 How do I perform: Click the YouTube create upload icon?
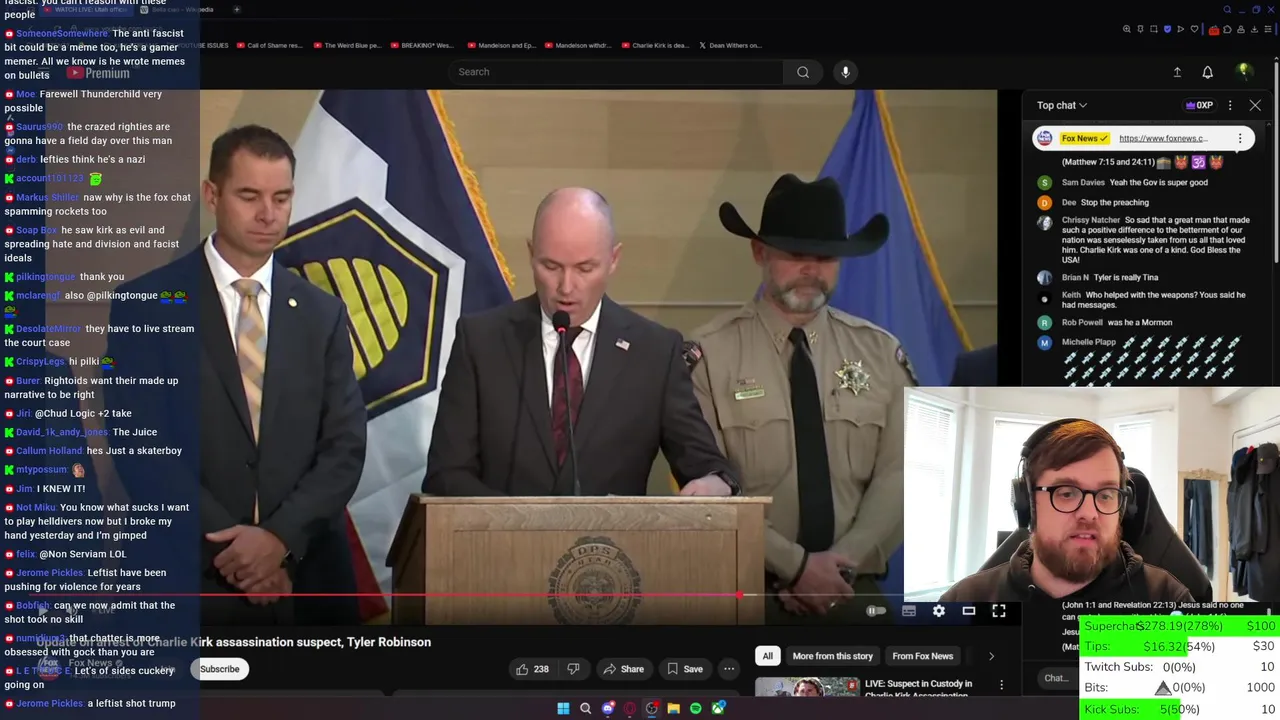click(x=1177, y=72)
